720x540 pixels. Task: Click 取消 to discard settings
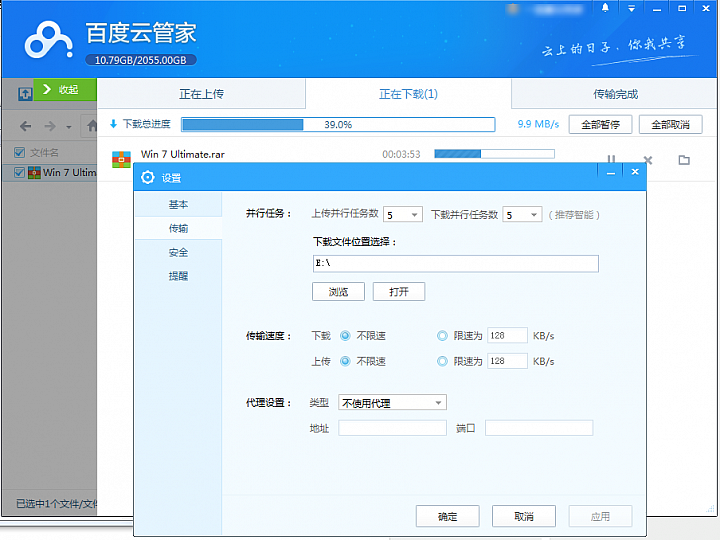(x=524, y=517)
